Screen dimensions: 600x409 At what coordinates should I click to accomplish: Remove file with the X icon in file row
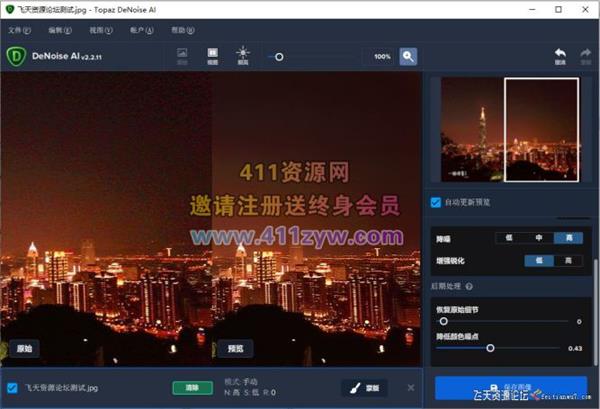(411, 388)
